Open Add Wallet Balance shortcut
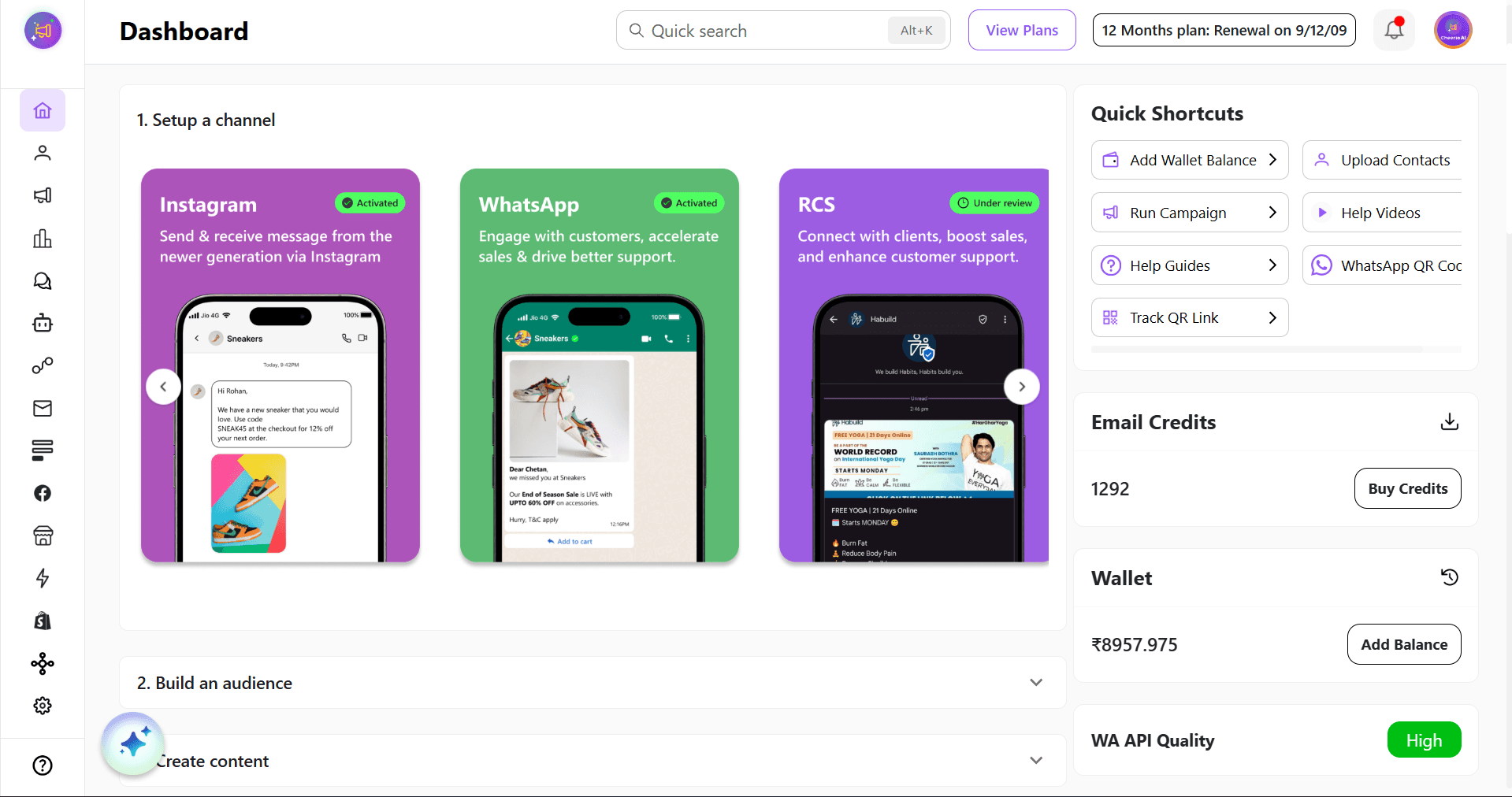 point(1190,160)
